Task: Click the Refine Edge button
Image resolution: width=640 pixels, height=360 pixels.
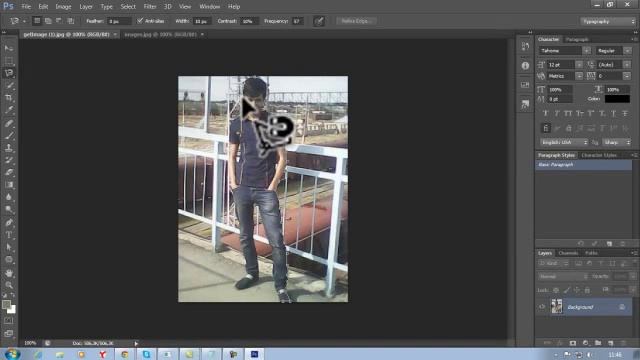Action: (355, 21)
